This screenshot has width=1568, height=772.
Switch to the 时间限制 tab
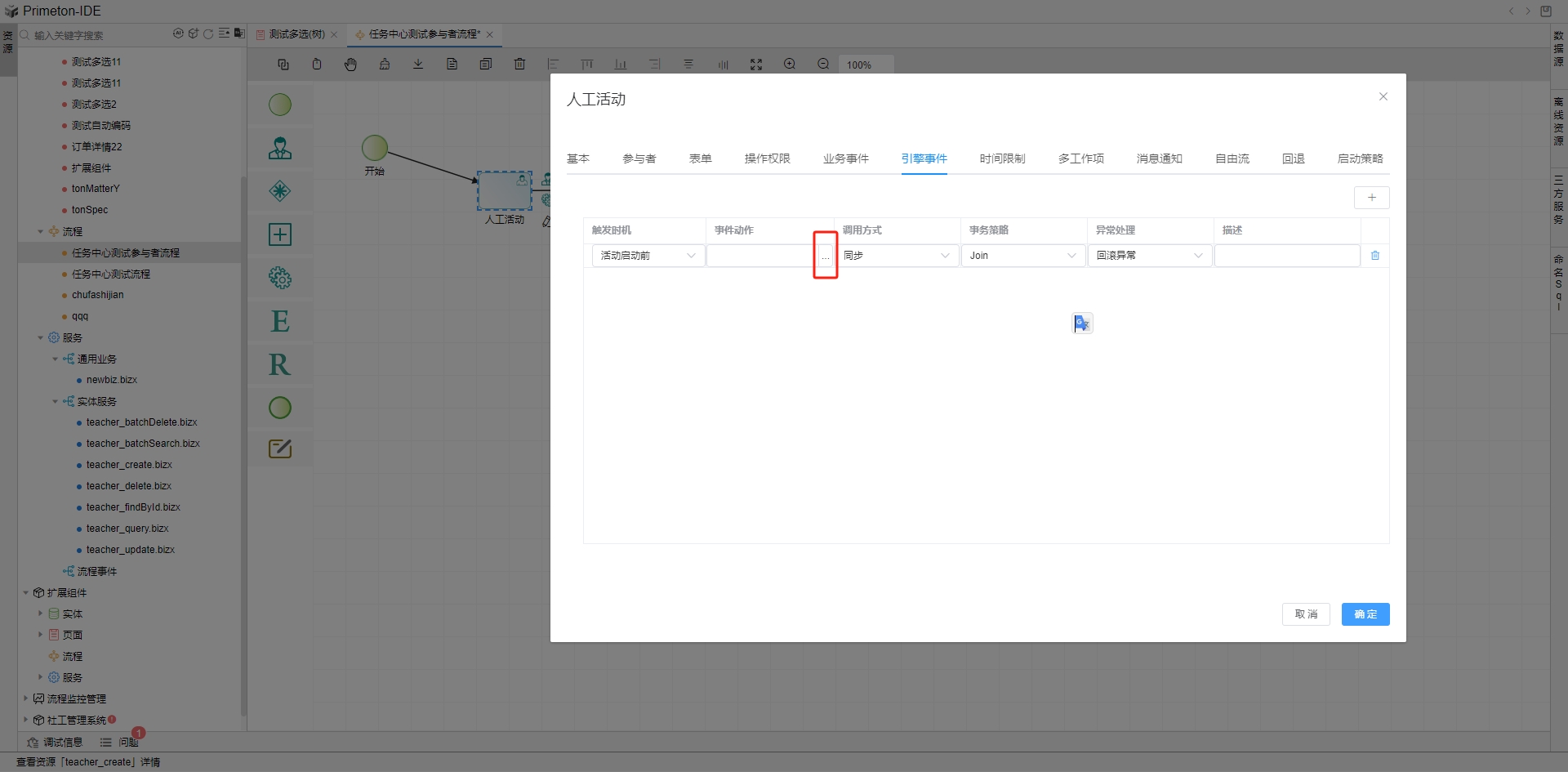coord(1002,158)
